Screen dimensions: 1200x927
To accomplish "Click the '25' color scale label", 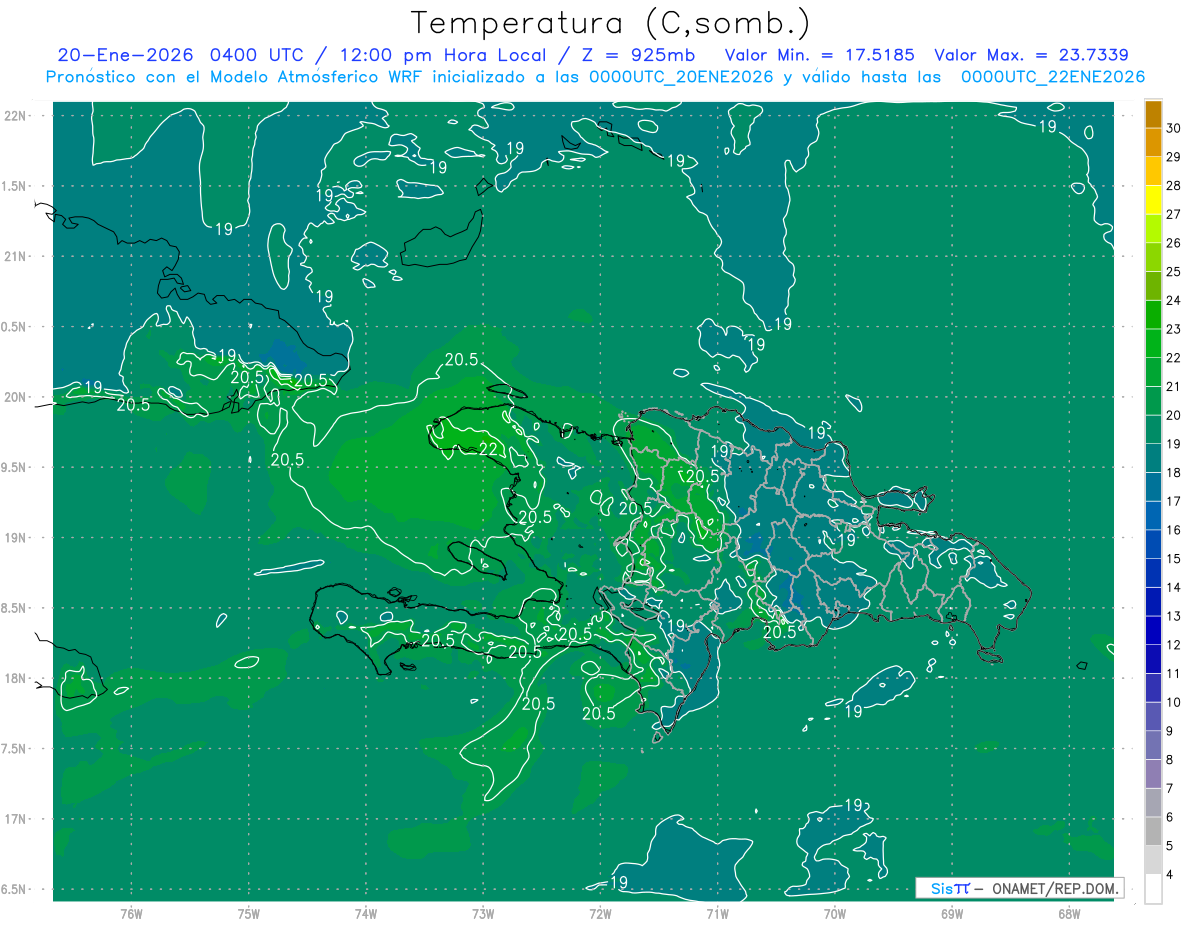I will coord(1174,272).
